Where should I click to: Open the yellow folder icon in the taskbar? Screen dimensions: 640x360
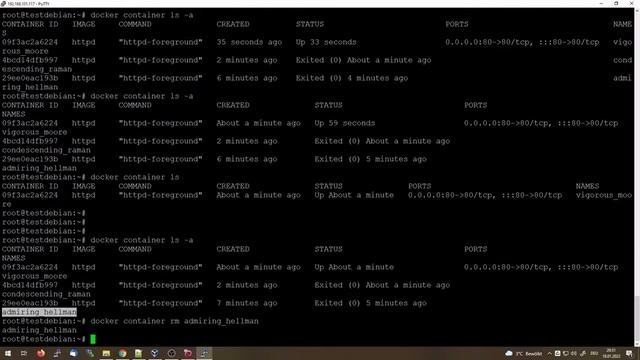coord(106,353)
